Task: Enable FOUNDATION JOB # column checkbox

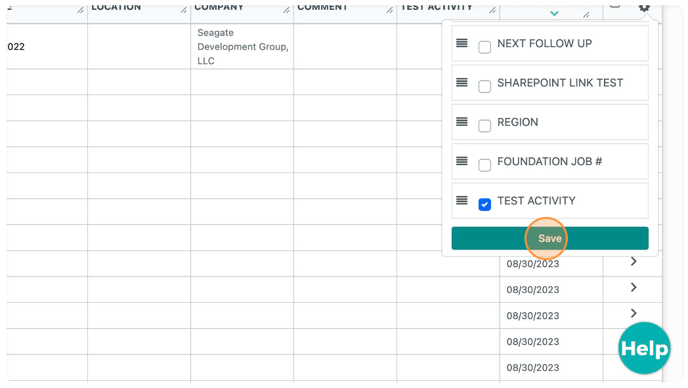Action: [484, 165]
